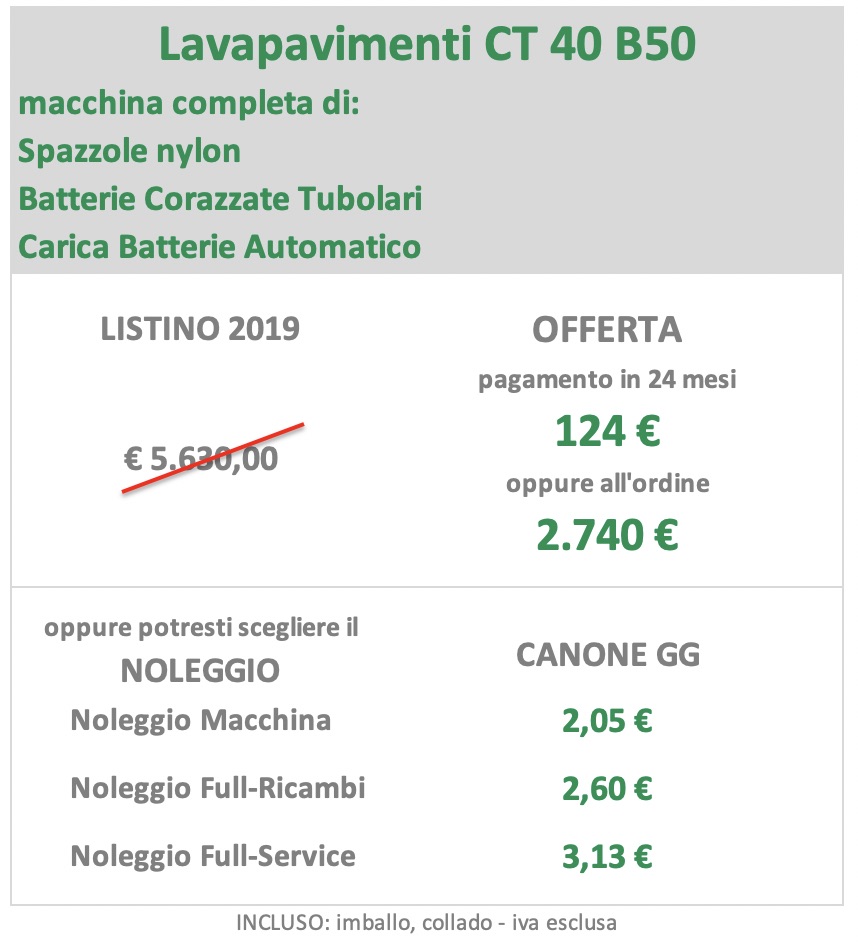This screenshot has height=950, width=858.
Task: Click the INCLUSO imballo footer note
Action: coord(427,923)
